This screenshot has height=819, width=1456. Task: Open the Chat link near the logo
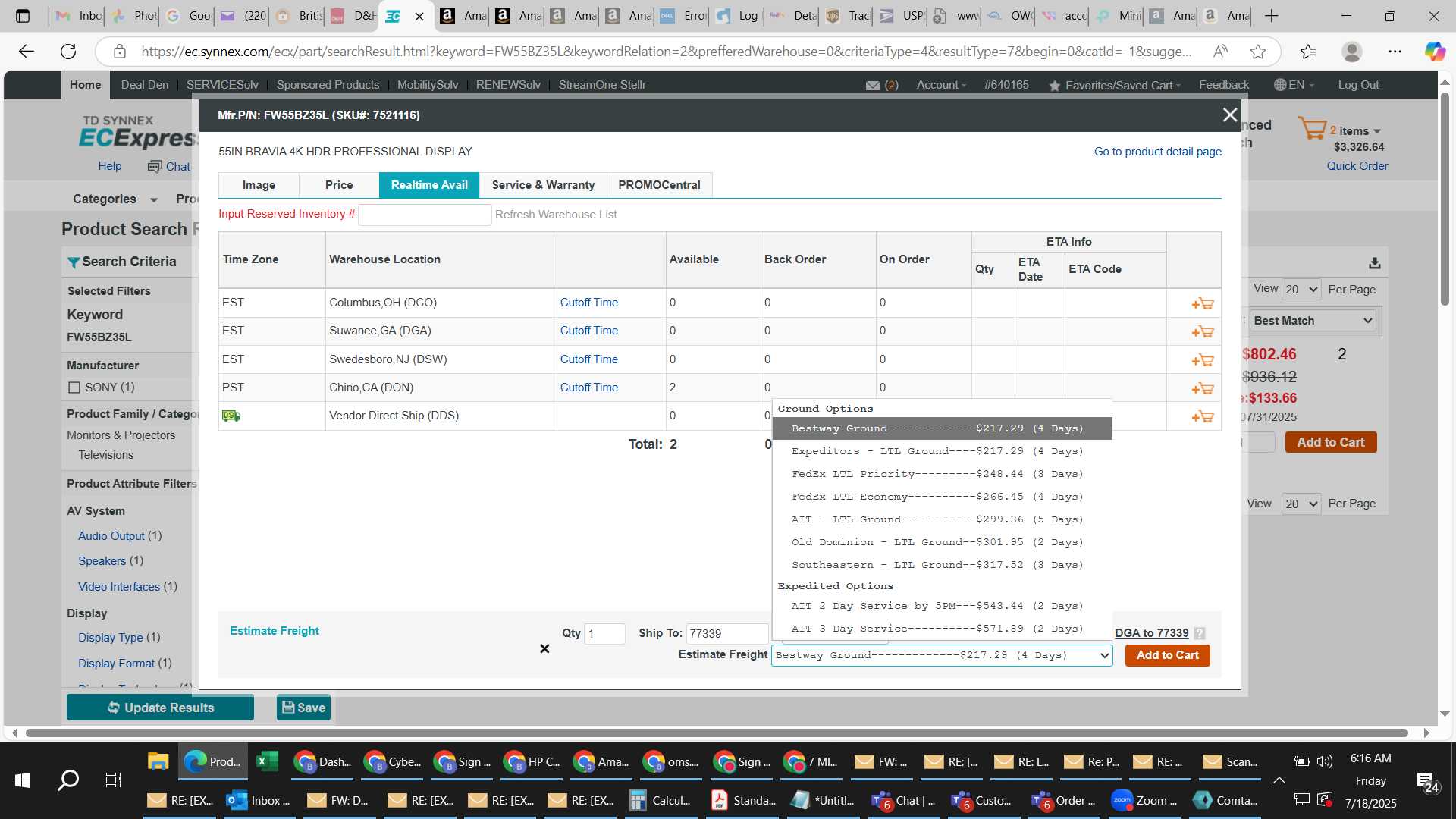point(170,167)
